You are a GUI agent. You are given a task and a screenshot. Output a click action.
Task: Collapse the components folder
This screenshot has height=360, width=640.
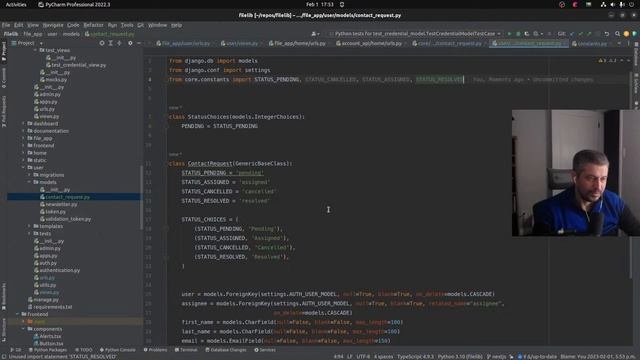[x=23, y=329]
